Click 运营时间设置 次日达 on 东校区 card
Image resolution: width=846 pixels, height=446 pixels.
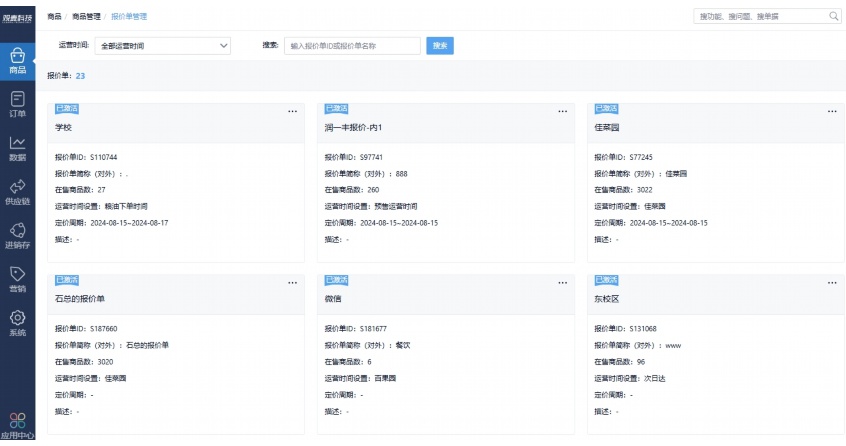654,379
